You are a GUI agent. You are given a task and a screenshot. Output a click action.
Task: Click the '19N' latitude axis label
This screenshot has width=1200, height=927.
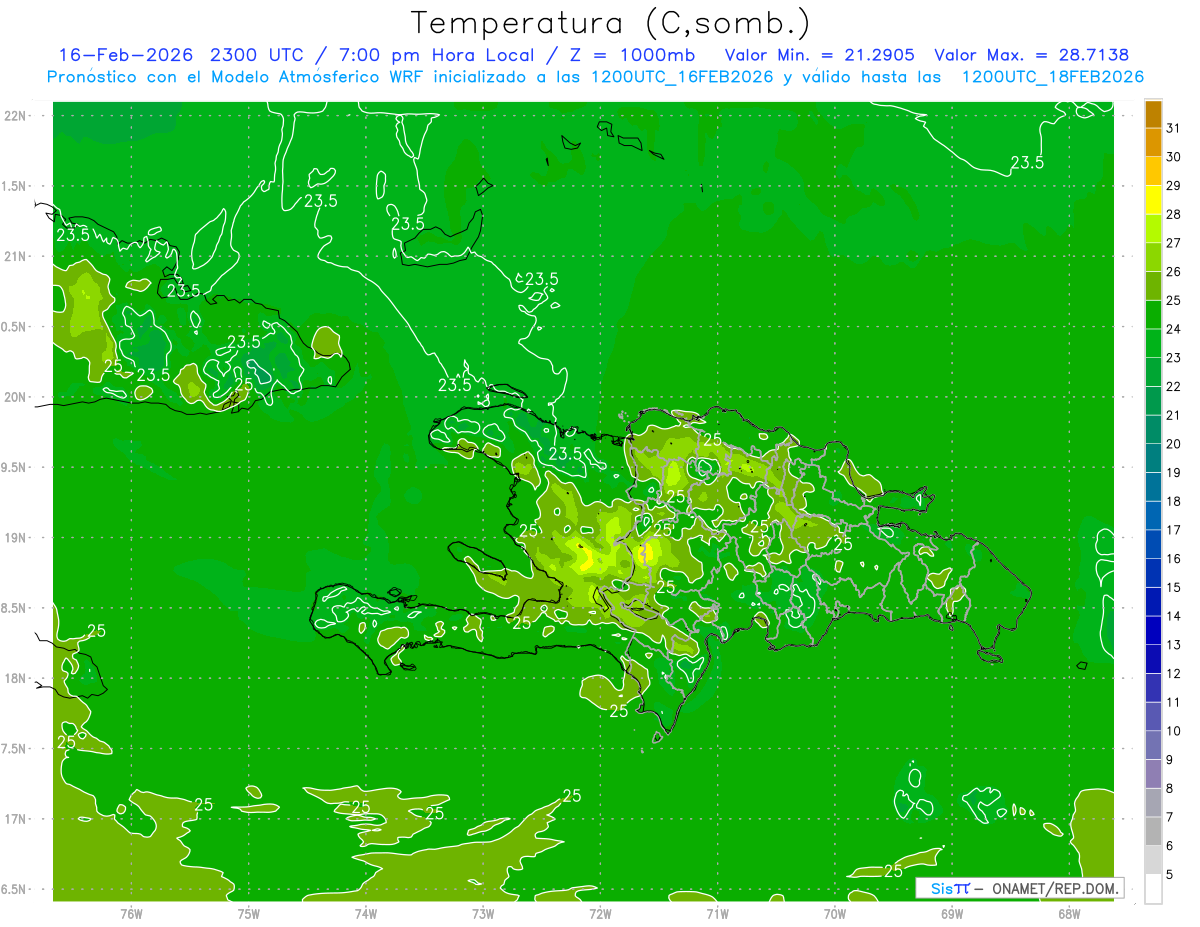click(x=14, y=537)
